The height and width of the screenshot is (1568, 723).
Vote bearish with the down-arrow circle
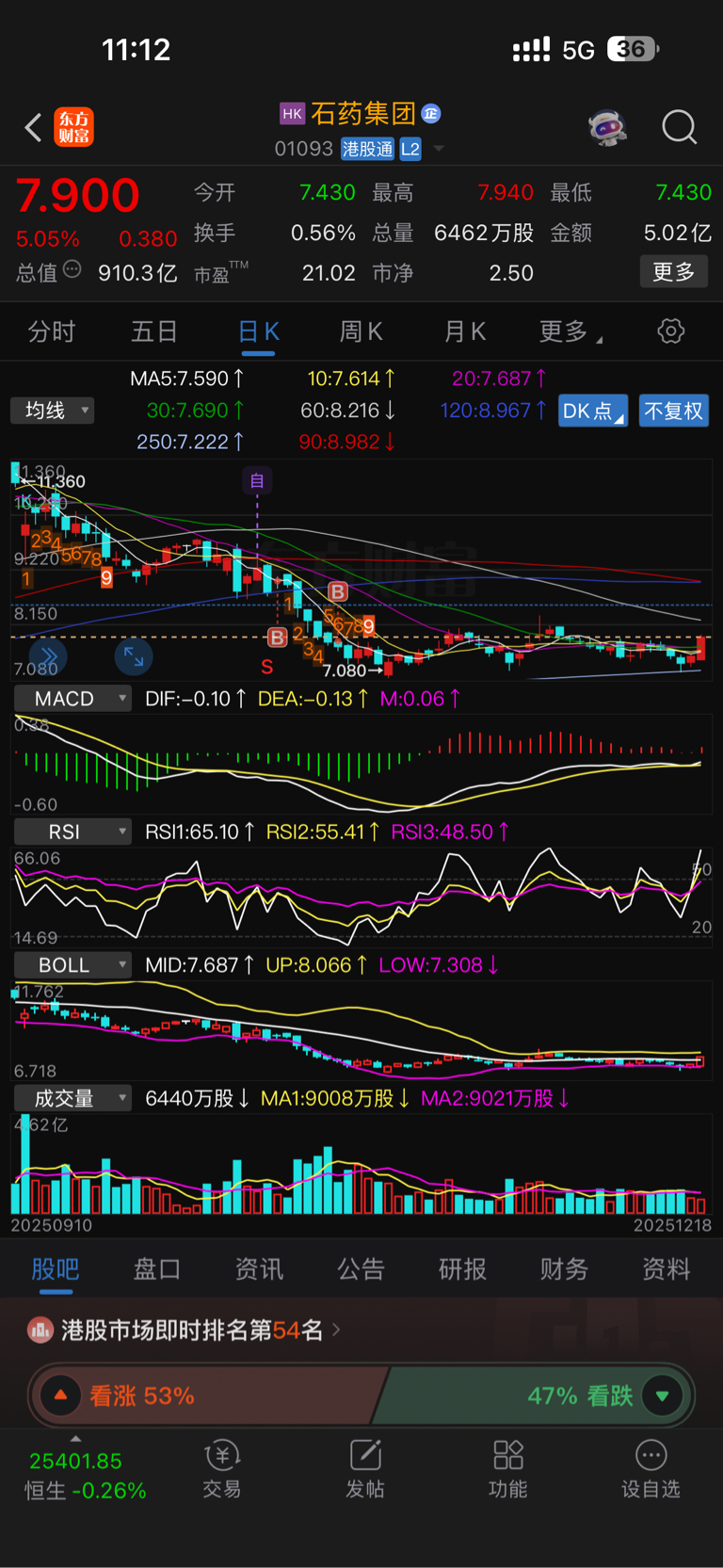662,1395
